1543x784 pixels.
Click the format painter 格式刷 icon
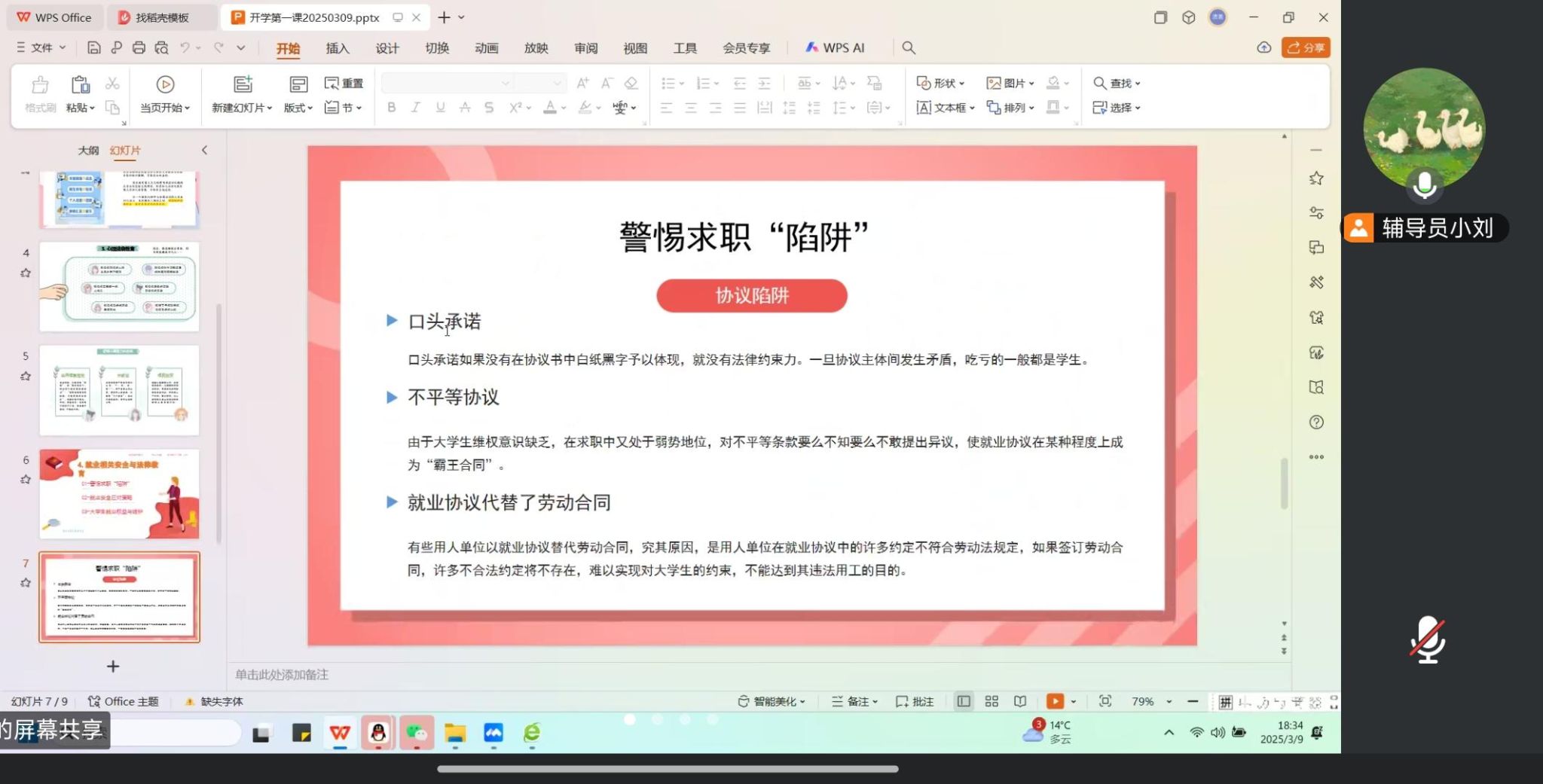[40, 84]
